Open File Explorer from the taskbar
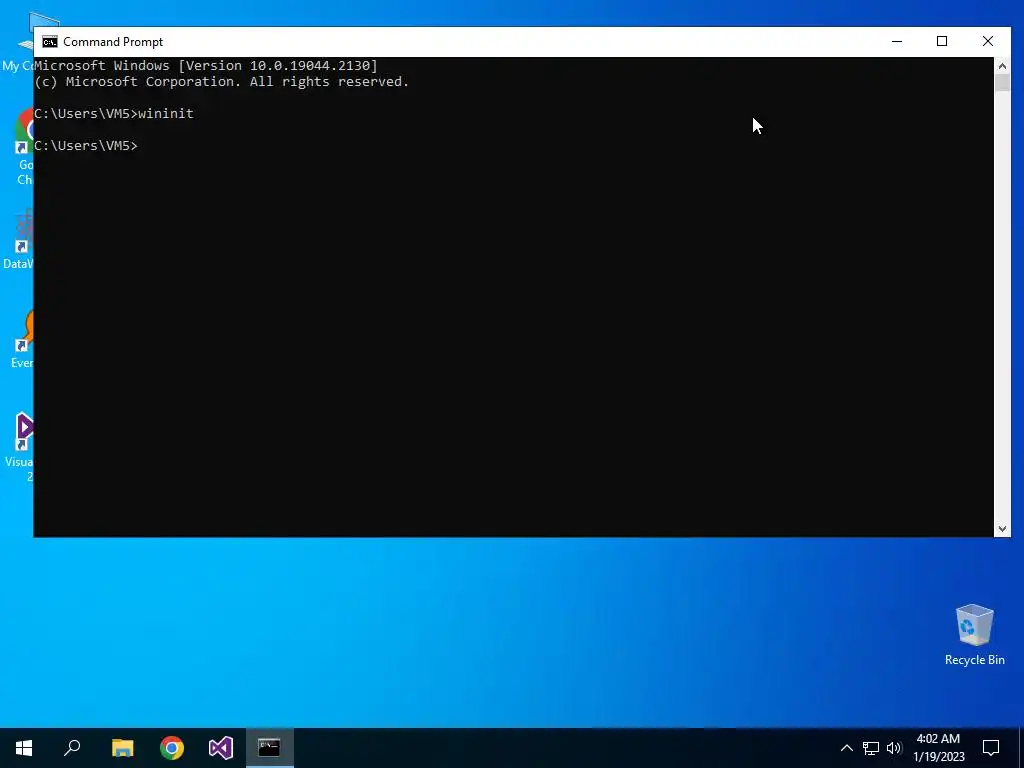Viewport: 1024px width, 768px height. pos(122,748)
